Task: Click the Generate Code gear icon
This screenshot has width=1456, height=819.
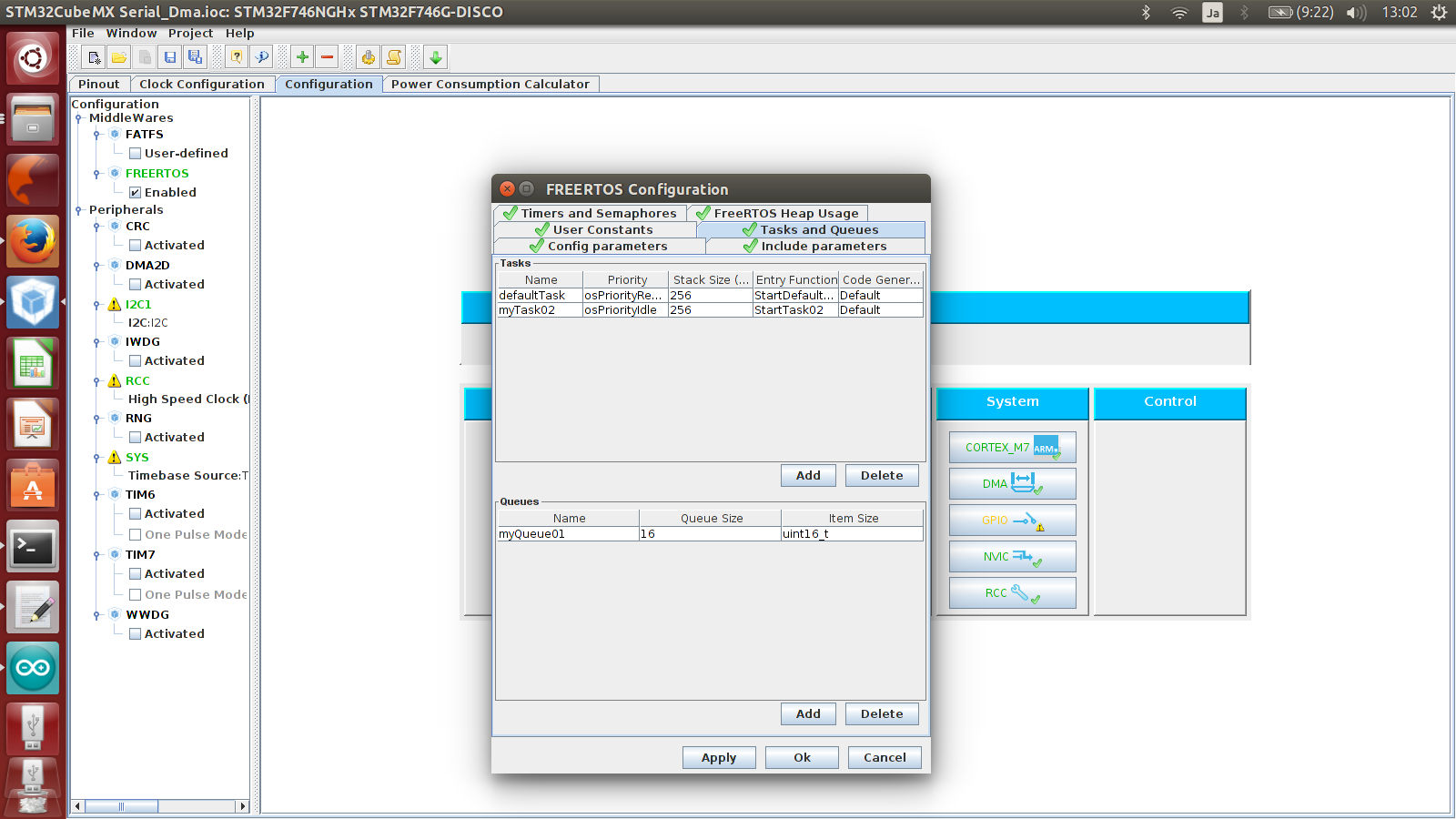Action: click(369, 57)
